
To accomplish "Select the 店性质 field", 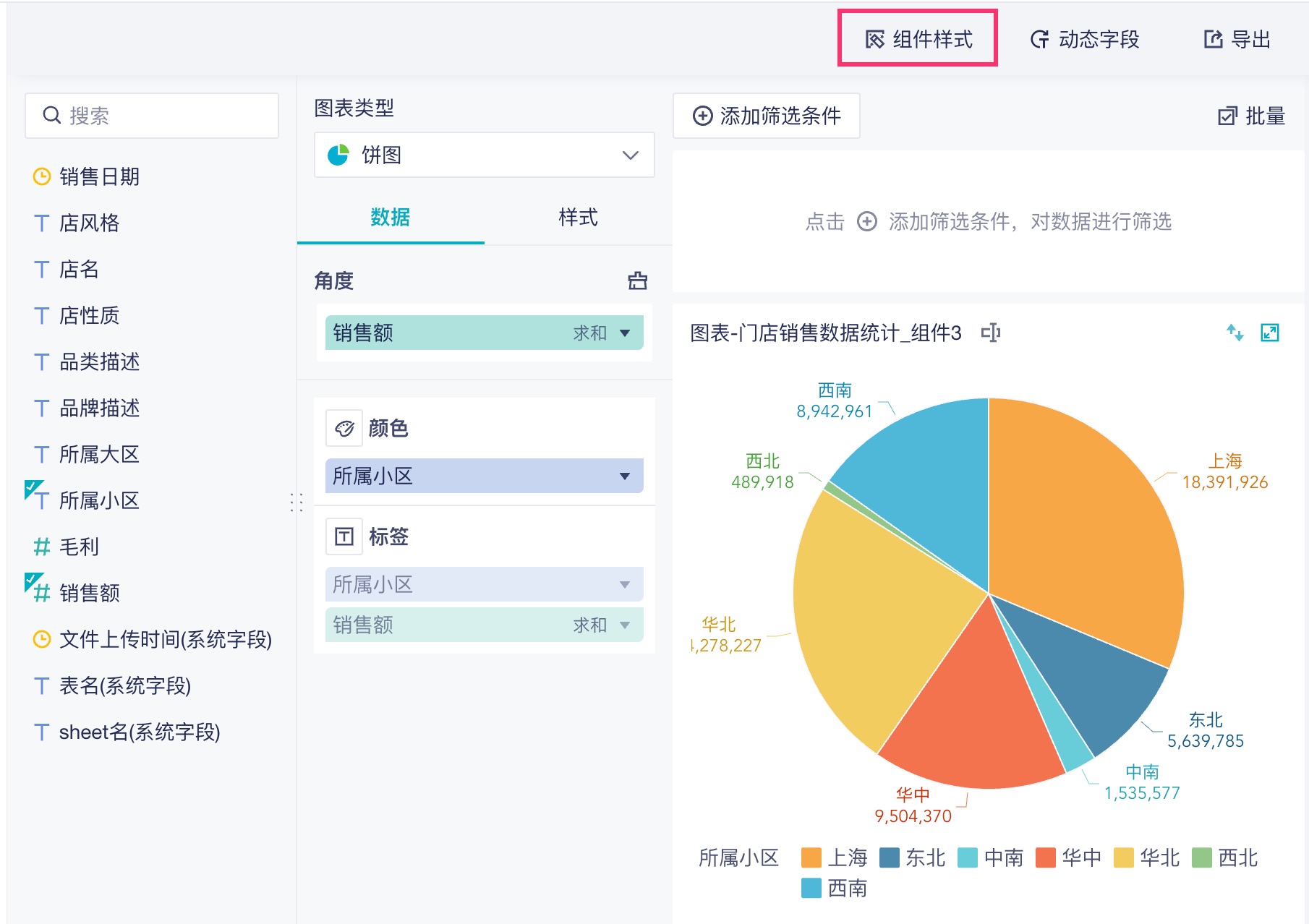I will tap(77, 315).
